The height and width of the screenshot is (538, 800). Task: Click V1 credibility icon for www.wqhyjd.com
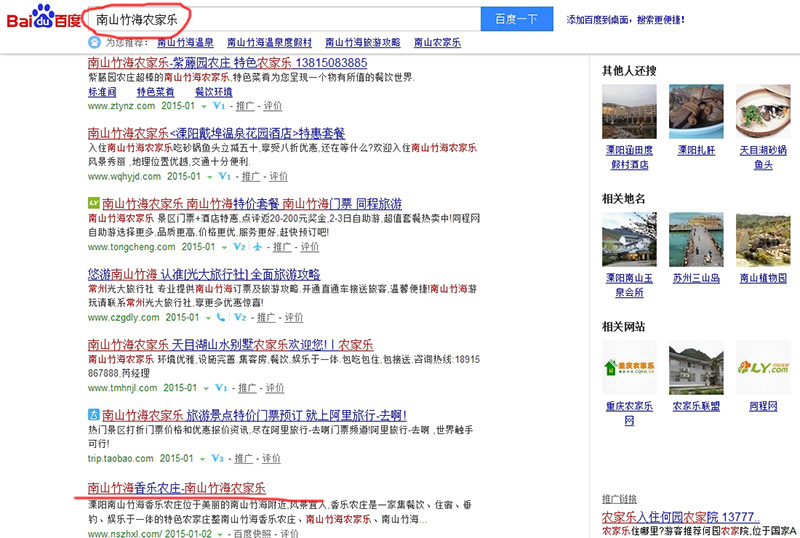click(x=224, y=176)
